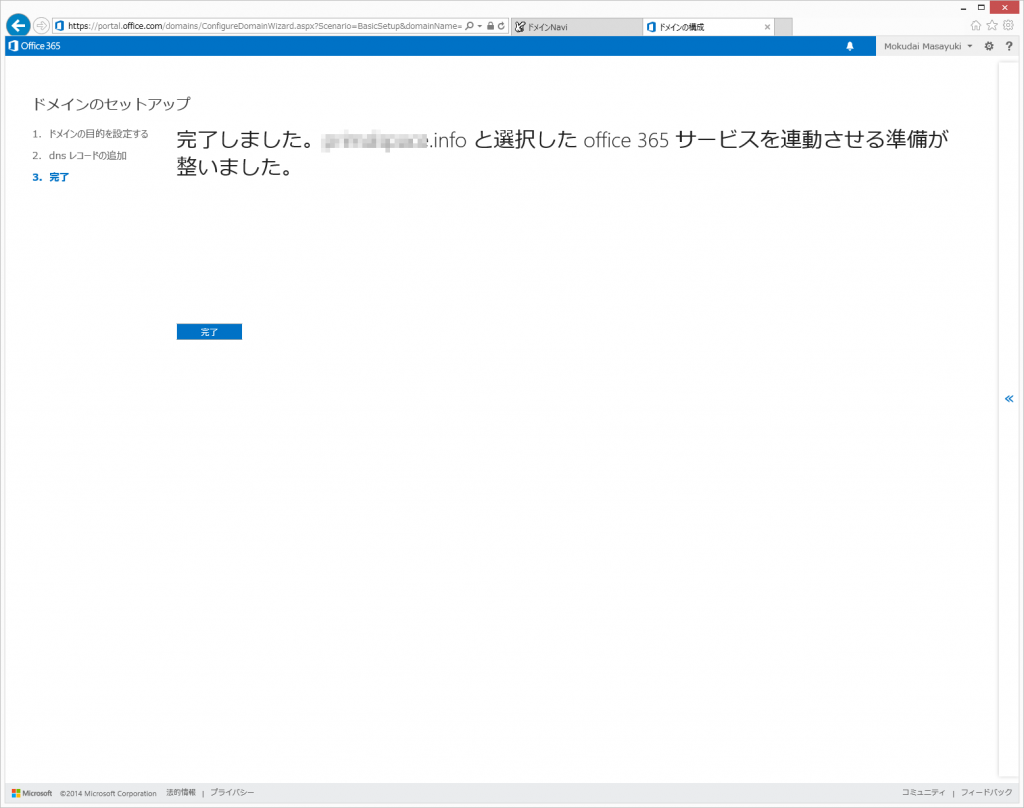Screen dimensions: 1024x808
Task: Click the address bar refresh icon
Action: [501, 26]
